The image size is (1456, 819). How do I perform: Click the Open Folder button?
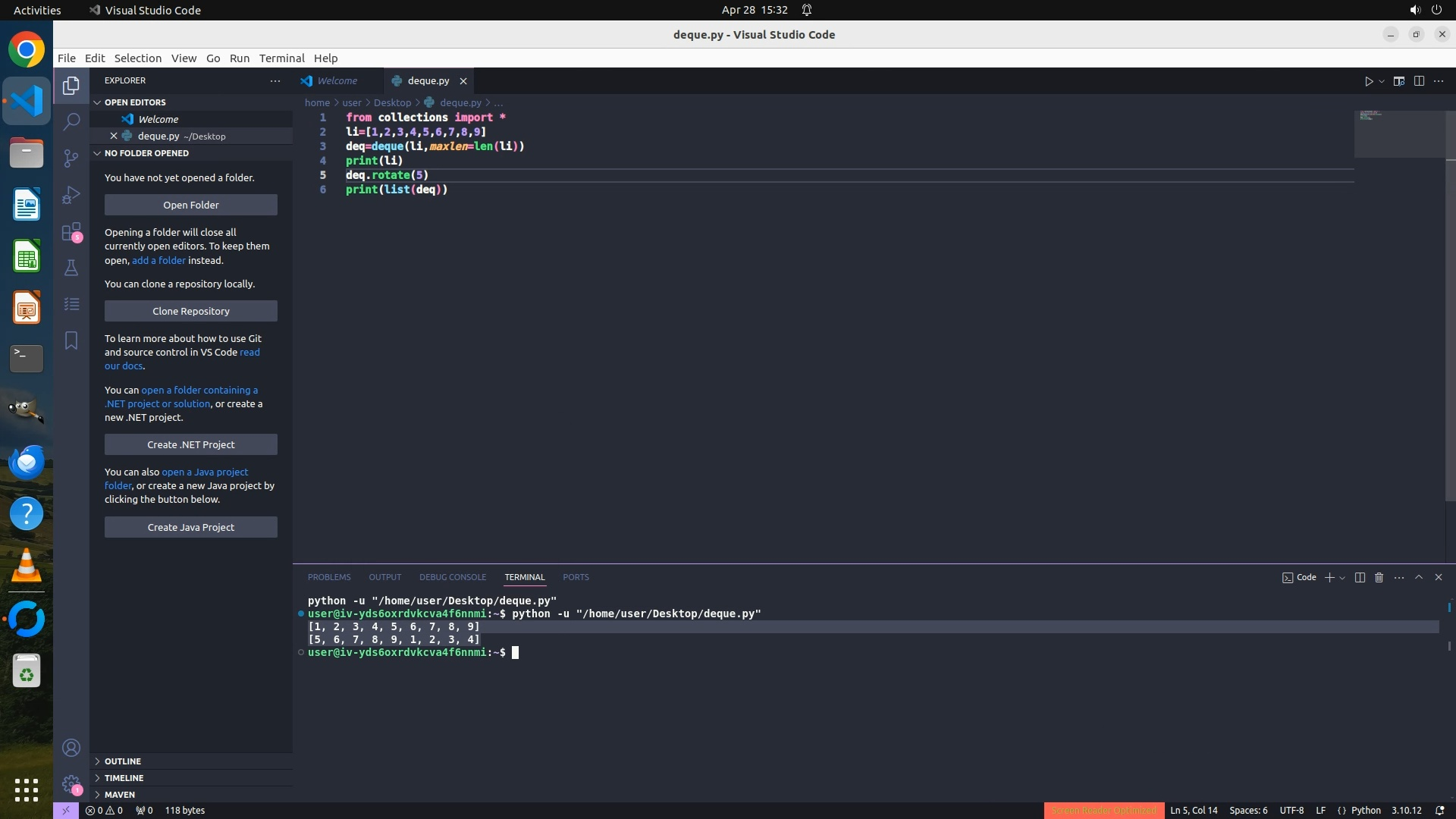(190, 206)
